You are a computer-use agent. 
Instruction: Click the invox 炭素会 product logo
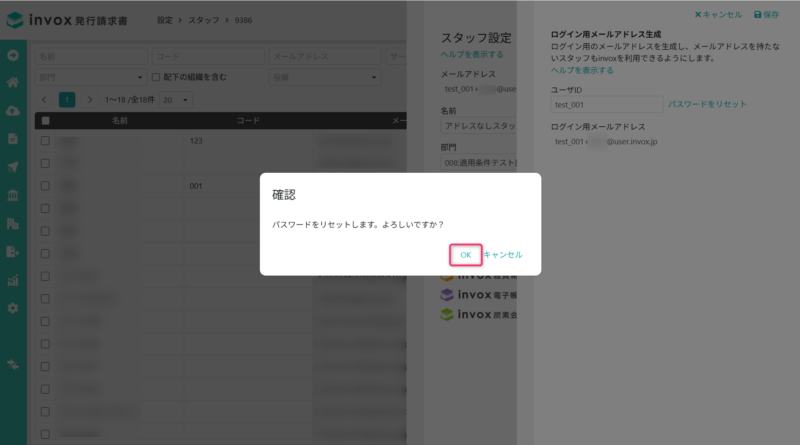479,314
